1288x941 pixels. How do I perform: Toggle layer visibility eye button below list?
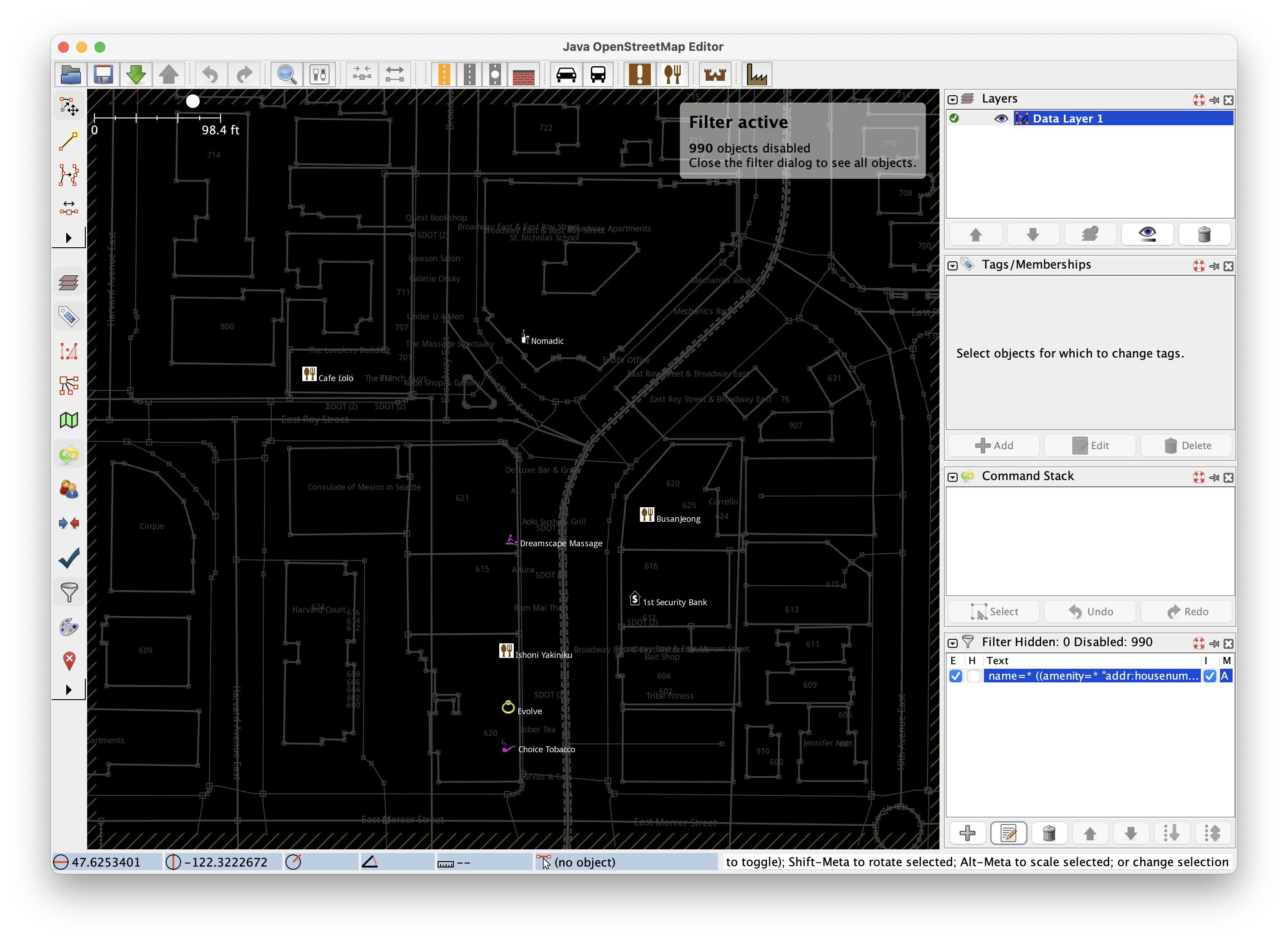(x=1147, y=234)
